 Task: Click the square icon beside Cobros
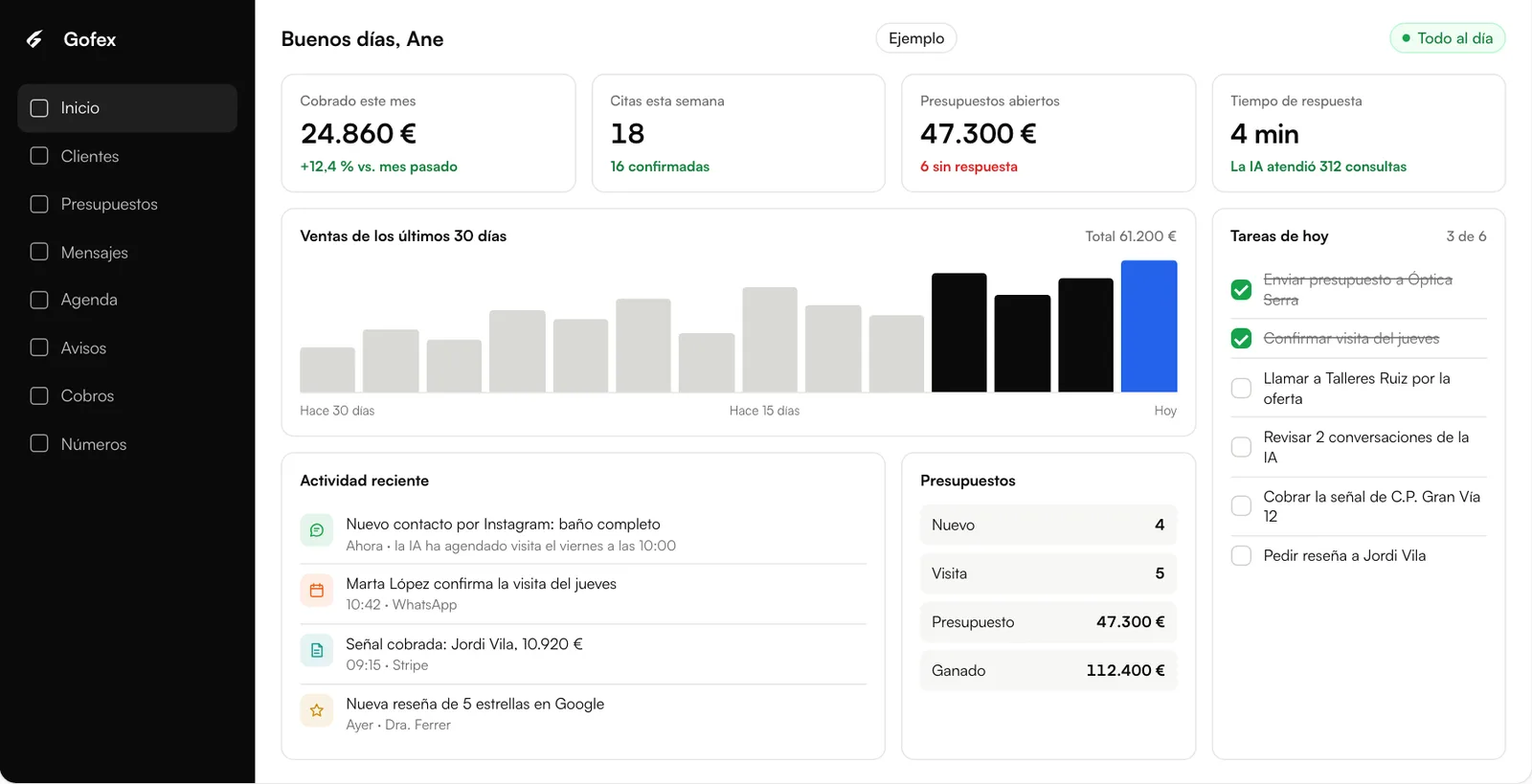(39, 395)
